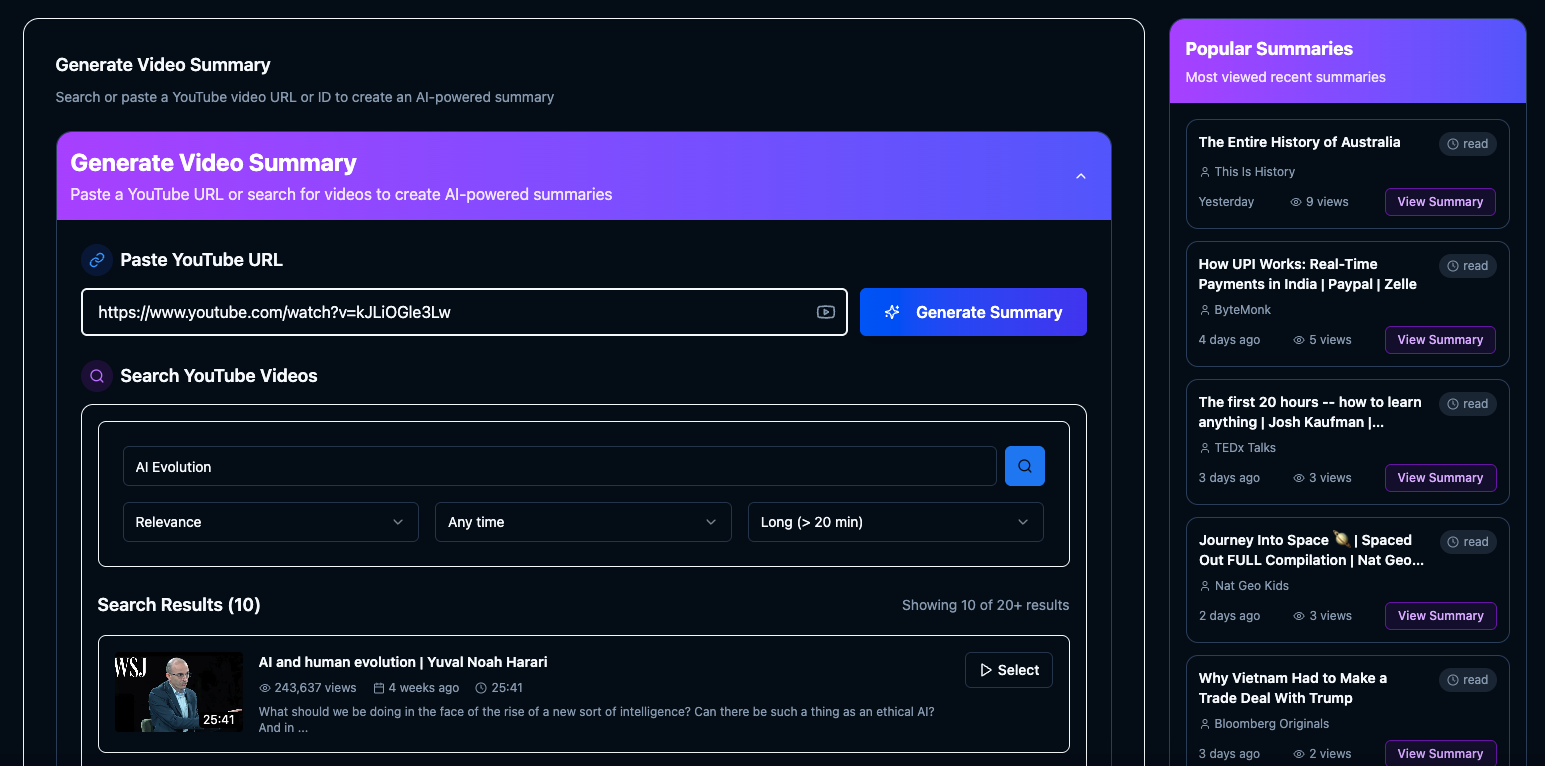Click the title The first 20 hours
1545x766 pixels.
coord(1310,412)
